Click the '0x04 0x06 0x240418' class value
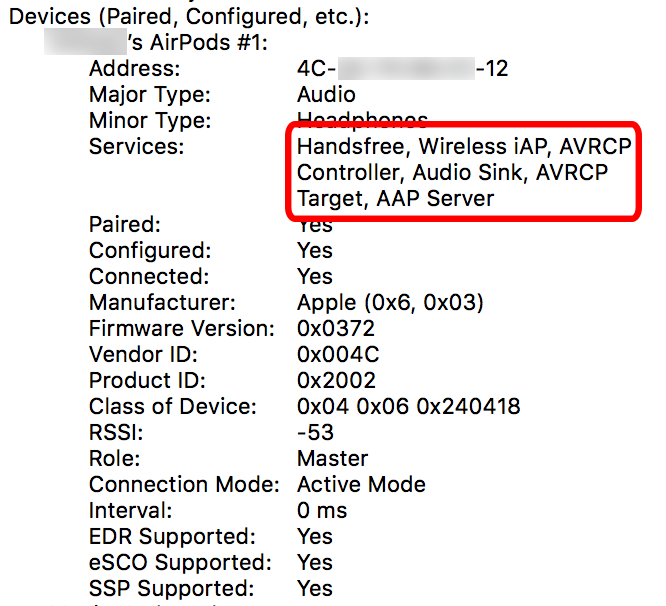666x606 pixels. click(409, 406)
